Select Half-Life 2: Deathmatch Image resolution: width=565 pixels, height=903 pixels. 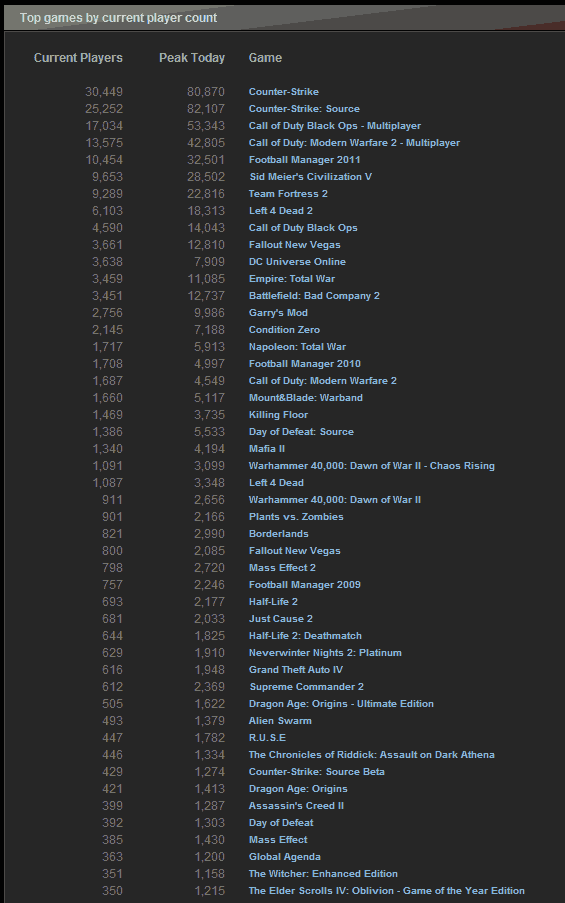tap(305, 635)
